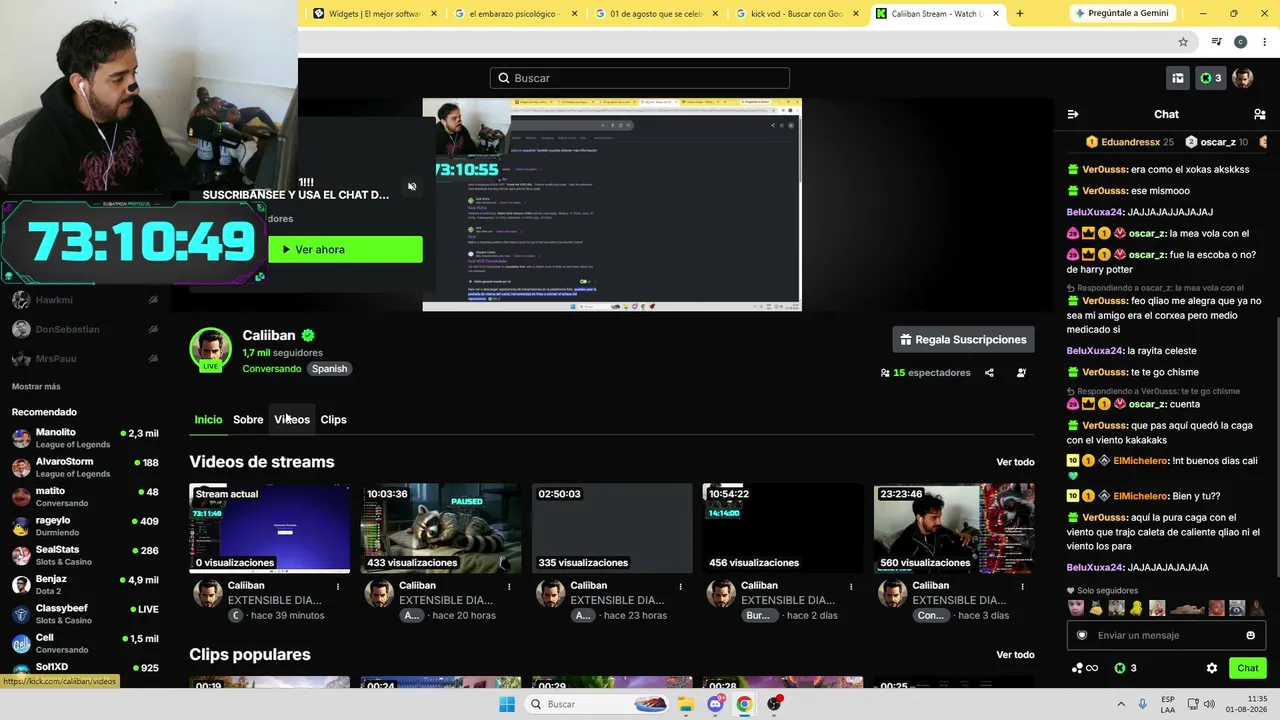Screen dimensions: 1280x720
Task: Click Ver todo for Videos de streams
Action: [x=1015, y=462]
